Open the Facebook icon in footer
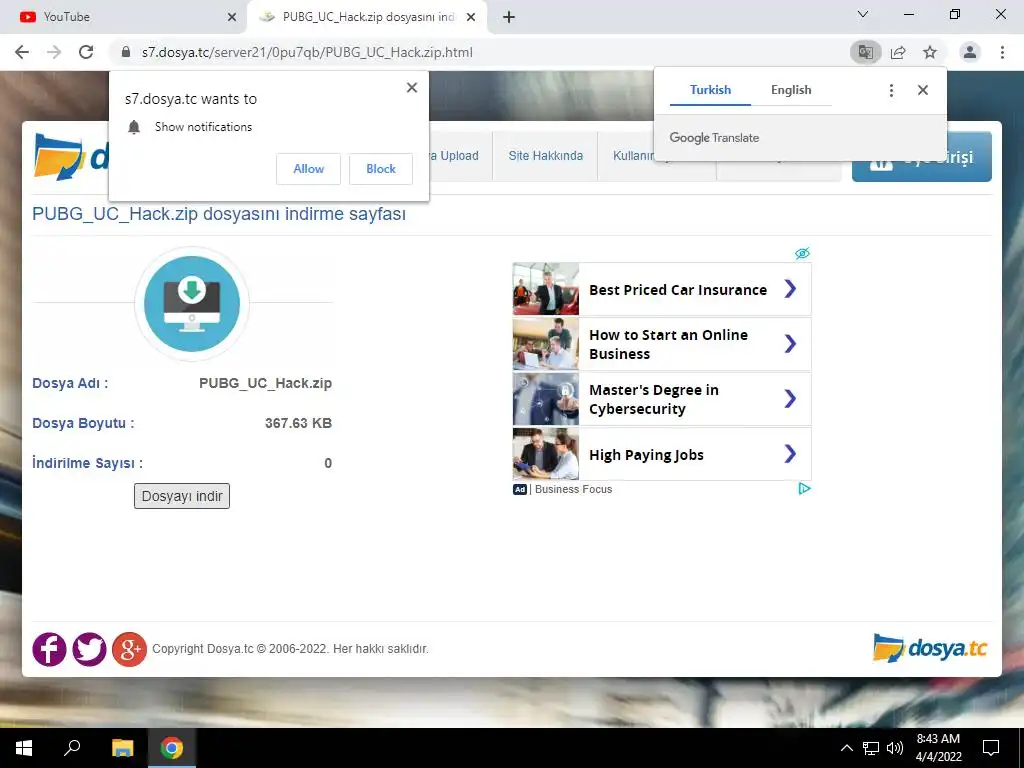 coord(50,649)
